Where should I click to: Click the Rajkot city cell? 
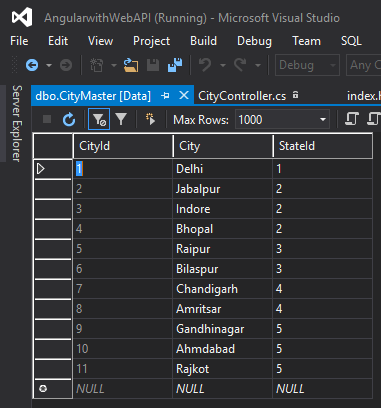(223, 369)
